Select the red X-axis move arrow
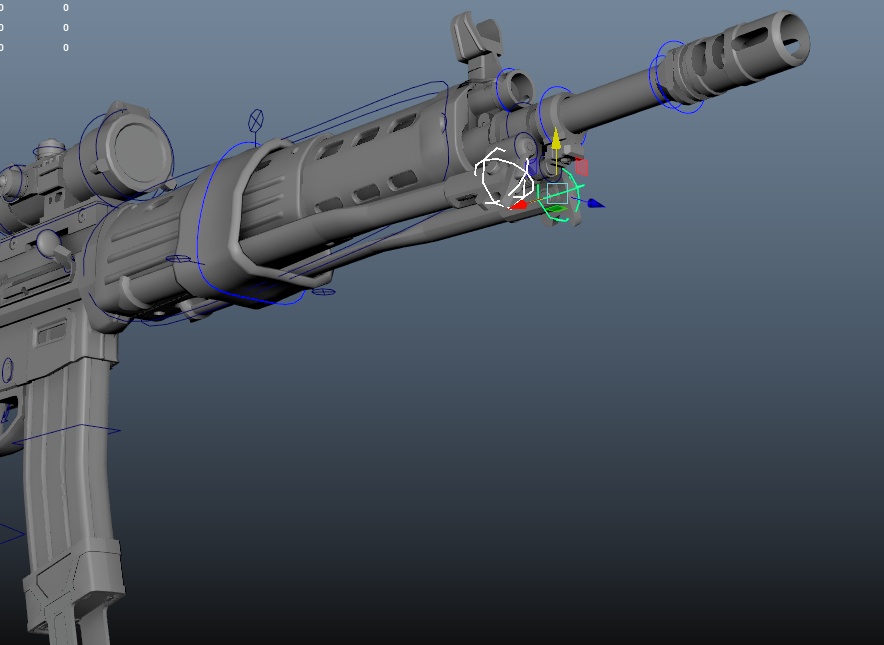The width and height of the screenshot is (884, 645). point(521,204)
